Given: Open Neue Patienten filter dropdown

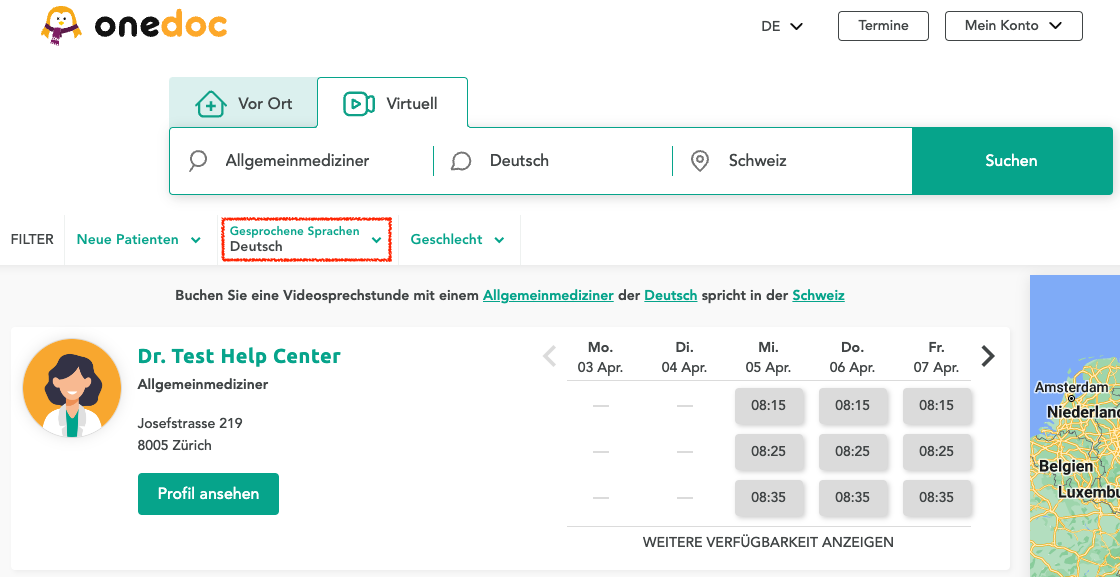Looking at the screenshot, I should tap(138, 240).
